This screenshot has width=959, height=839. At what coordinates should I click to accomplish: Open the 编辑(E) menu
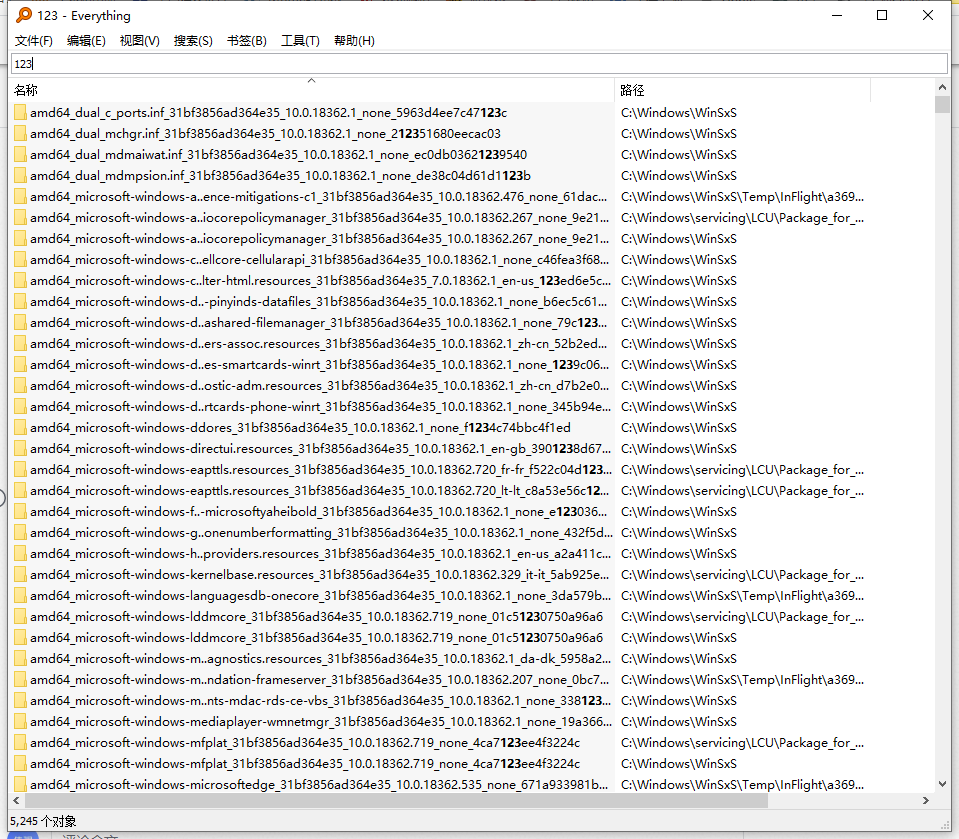(x=86, y=41)
